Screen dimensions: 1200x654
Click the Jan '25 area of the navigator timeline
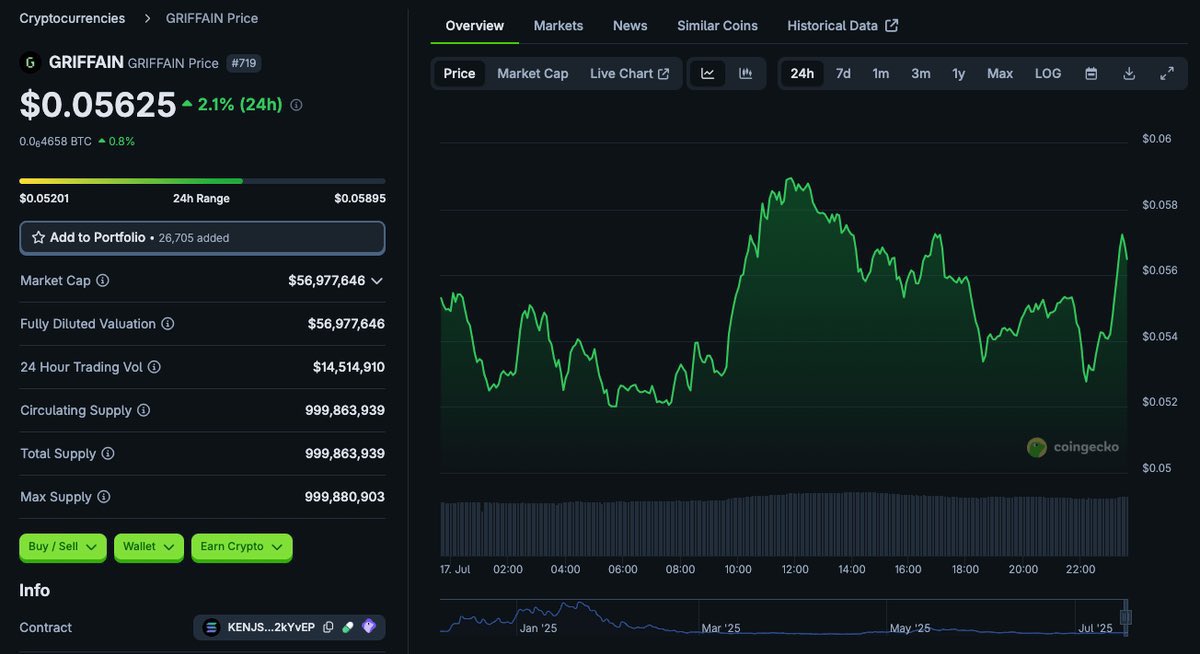(538, 628)
